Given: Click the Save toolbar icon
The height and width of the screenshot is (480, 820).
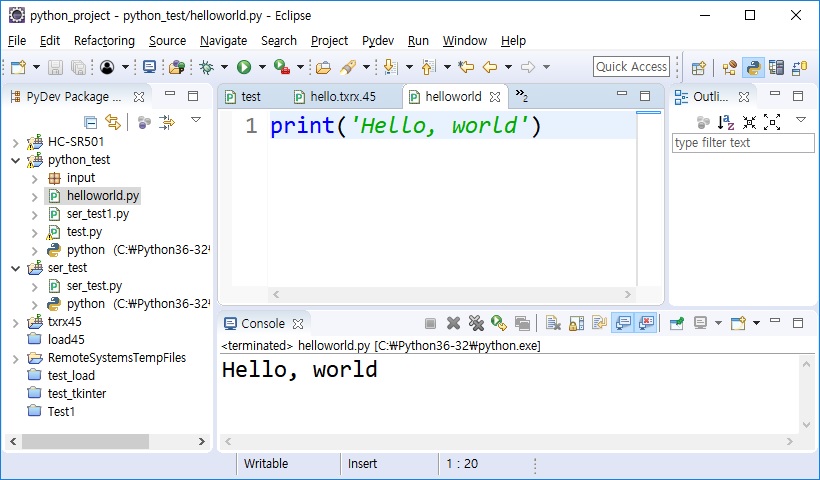Looking at the screenshot, I should pyautogui.click(x=55, y=67).
